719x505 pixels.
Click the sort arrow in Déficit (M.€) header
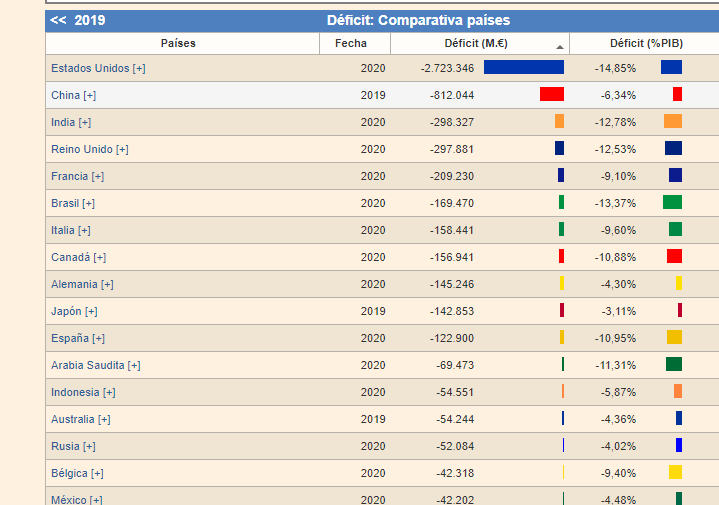click(560, 47)
